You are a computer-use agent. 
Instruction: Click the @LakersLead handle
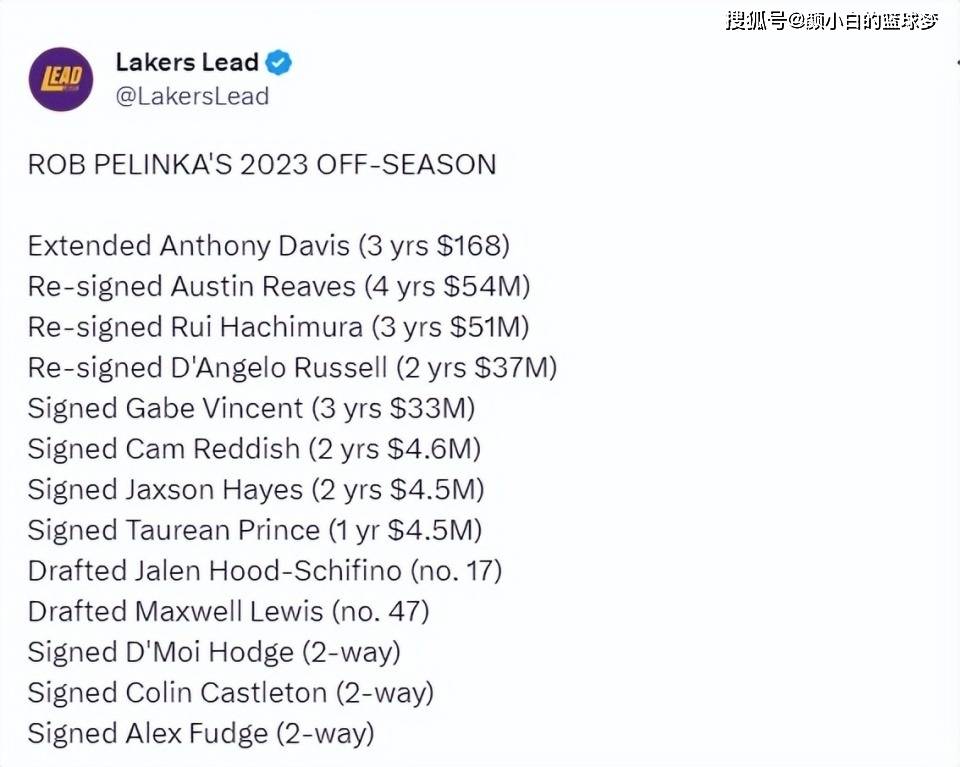tap(192, 96)
